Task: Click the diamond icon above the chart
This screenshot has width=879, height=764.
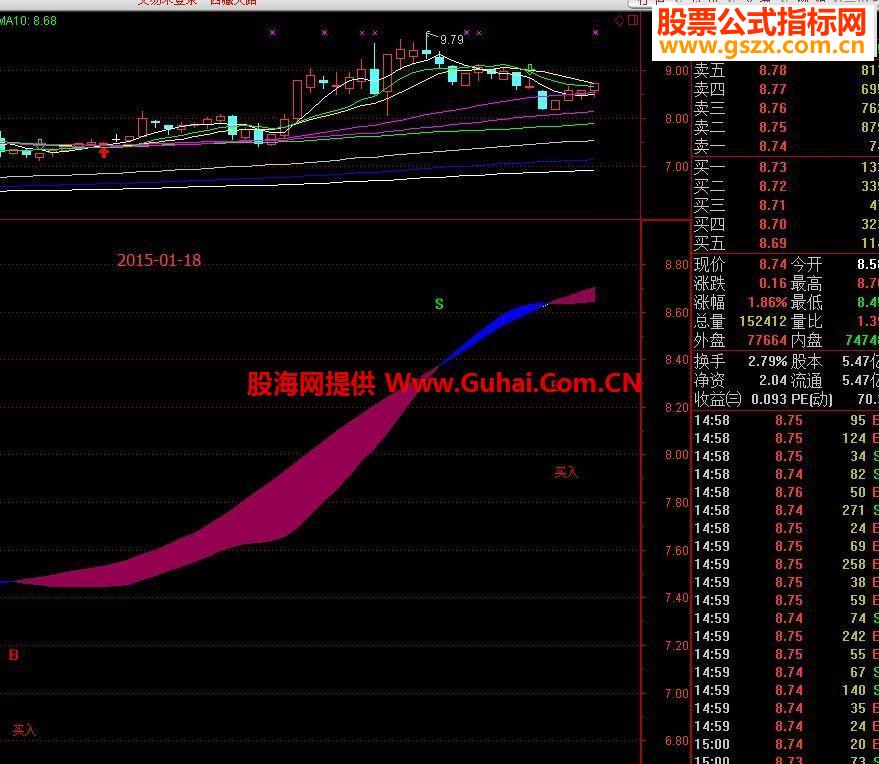Action: 619,21
